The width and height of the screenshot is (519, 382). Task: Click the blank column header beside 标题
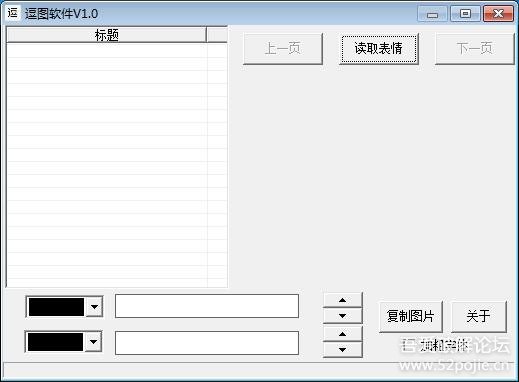pos(217,35)
